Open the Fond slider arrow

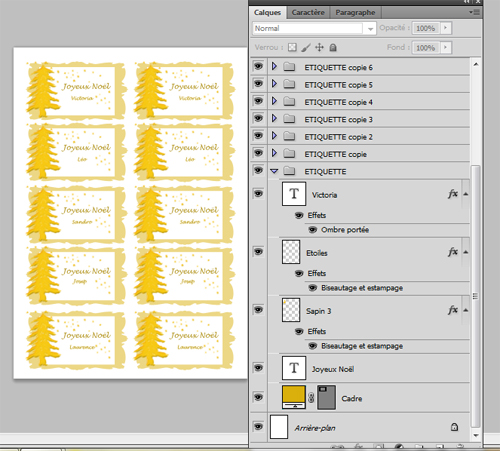click(x=446, y=47)
